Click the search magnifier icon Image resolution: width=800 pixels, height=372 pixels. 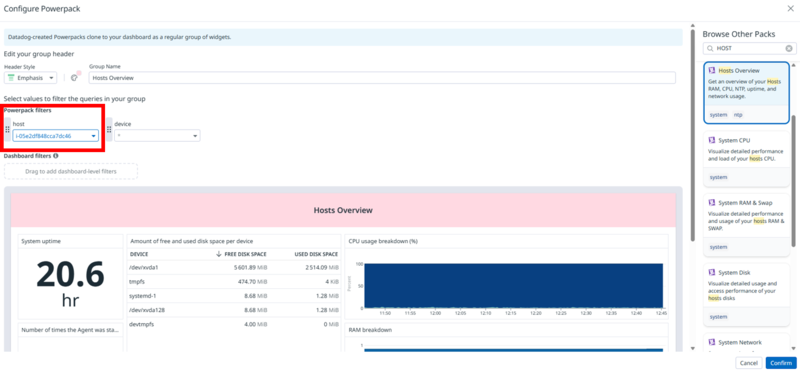(710, 48)
